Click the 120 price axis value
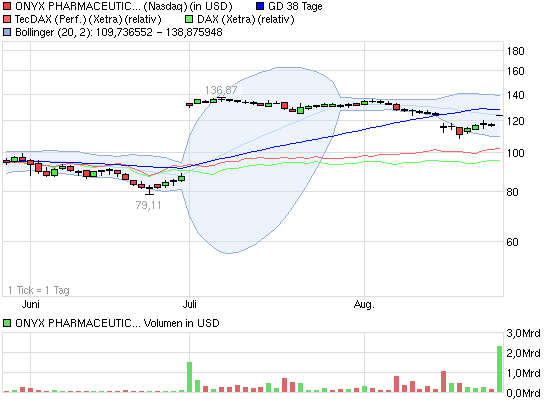Image resolution: width=545 pixels, height=401 pixels. (x=515, y=121)
